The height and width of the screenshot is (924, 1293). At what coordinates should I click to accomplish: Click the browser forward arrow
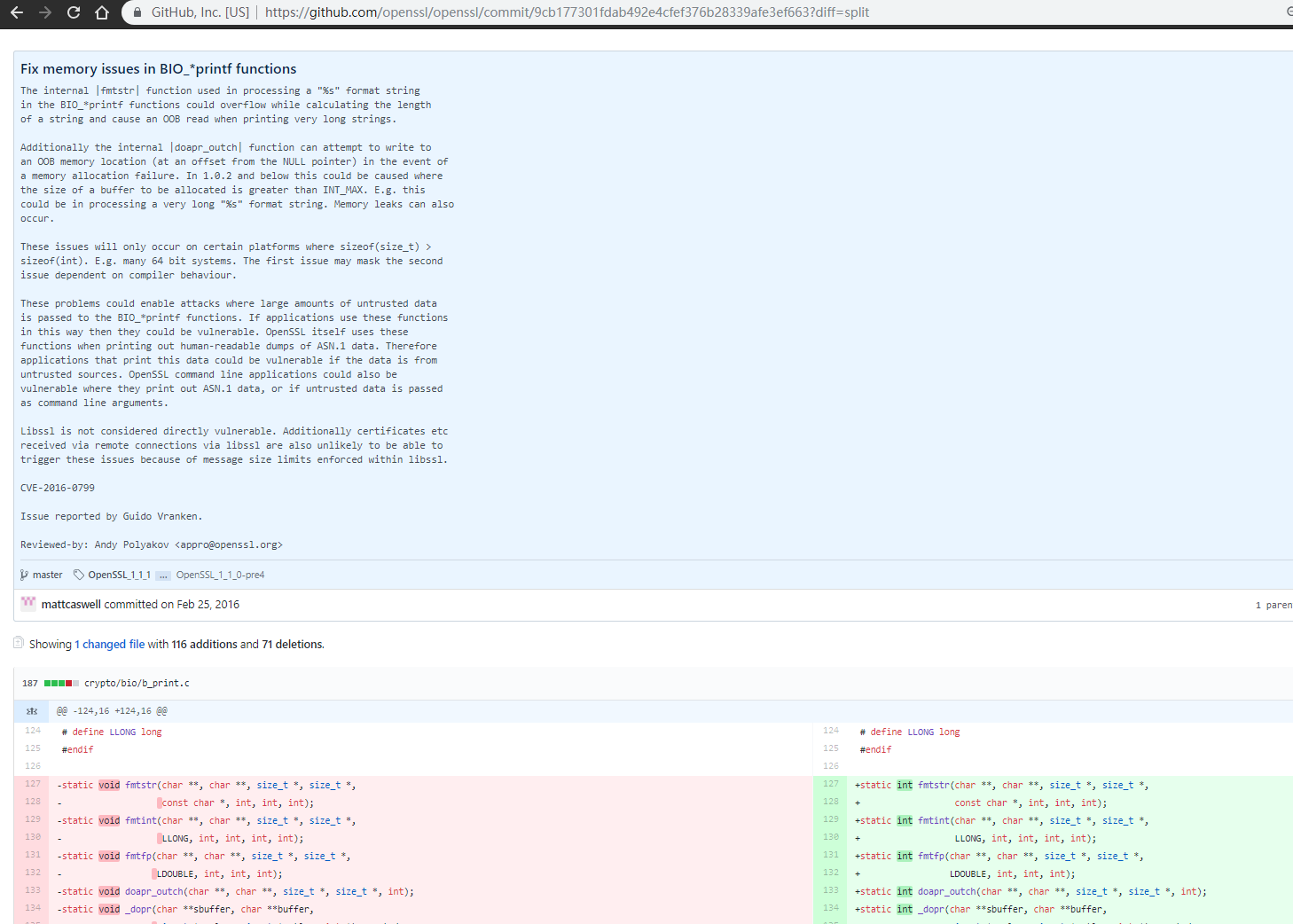45,12
